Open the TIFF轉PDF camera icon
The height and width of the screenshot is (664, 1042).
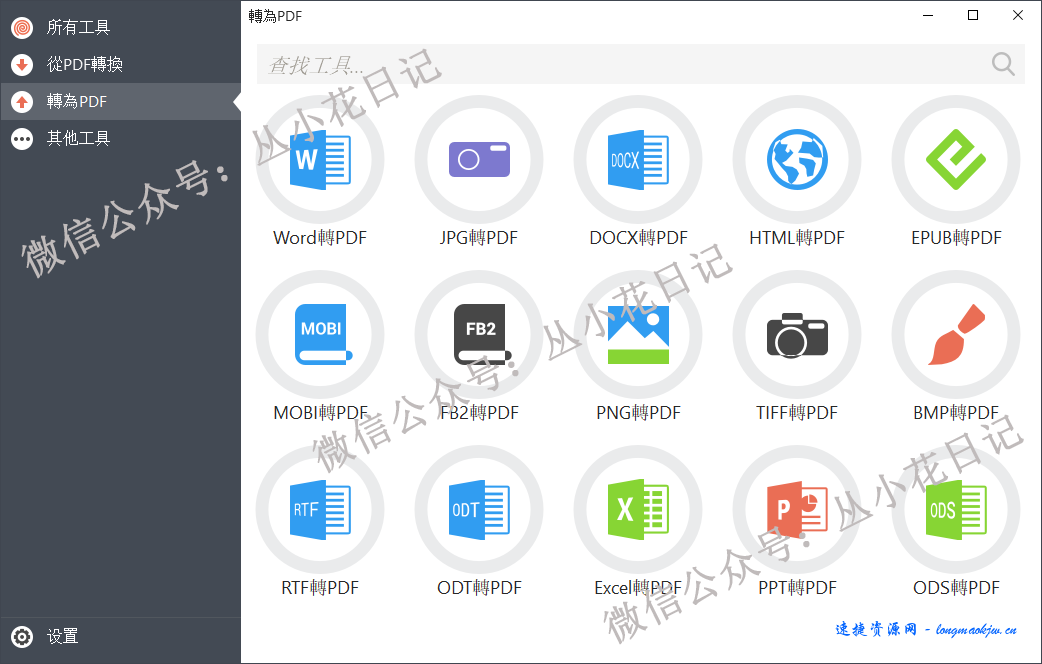click(797, 334)
